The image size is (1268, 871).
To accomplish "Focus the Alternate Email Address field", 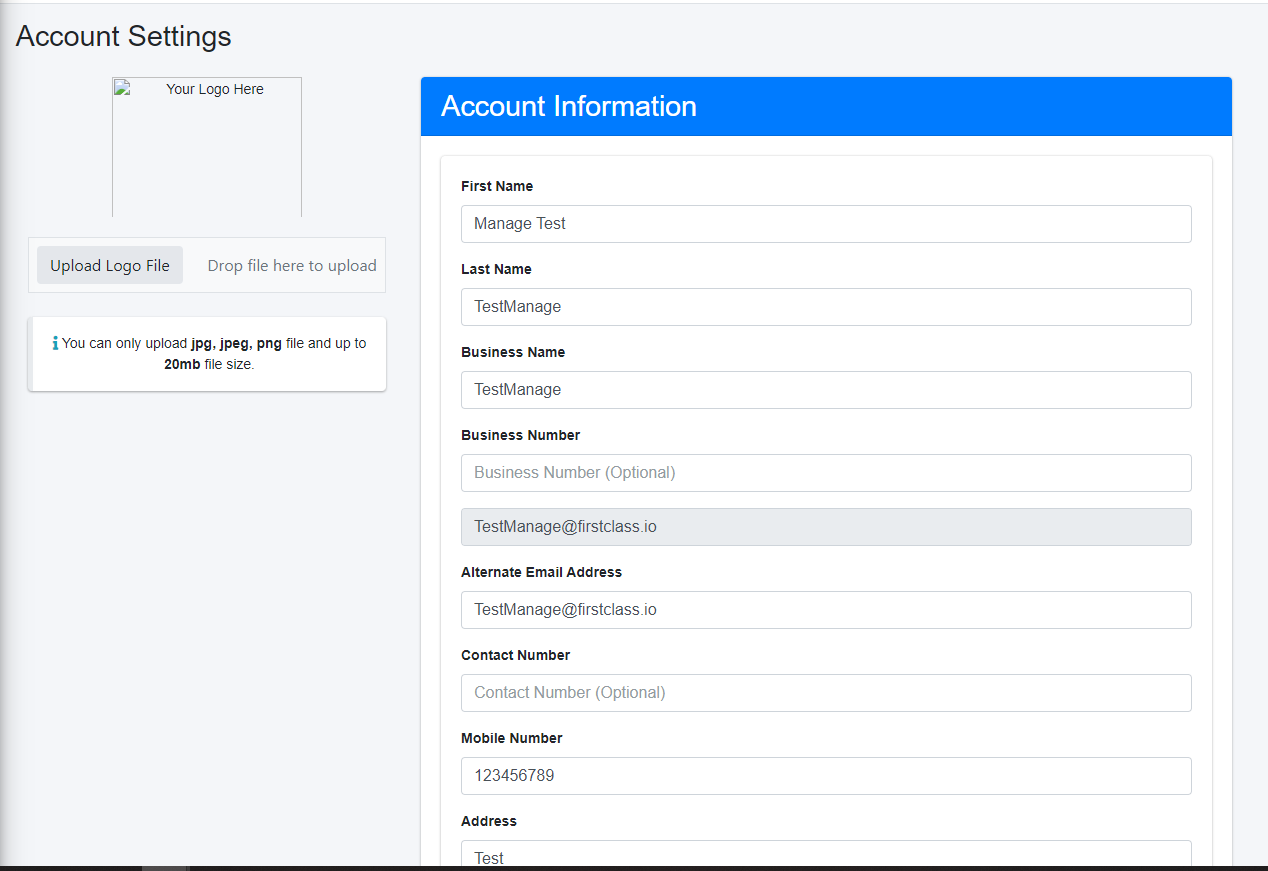I will point(826,610).
